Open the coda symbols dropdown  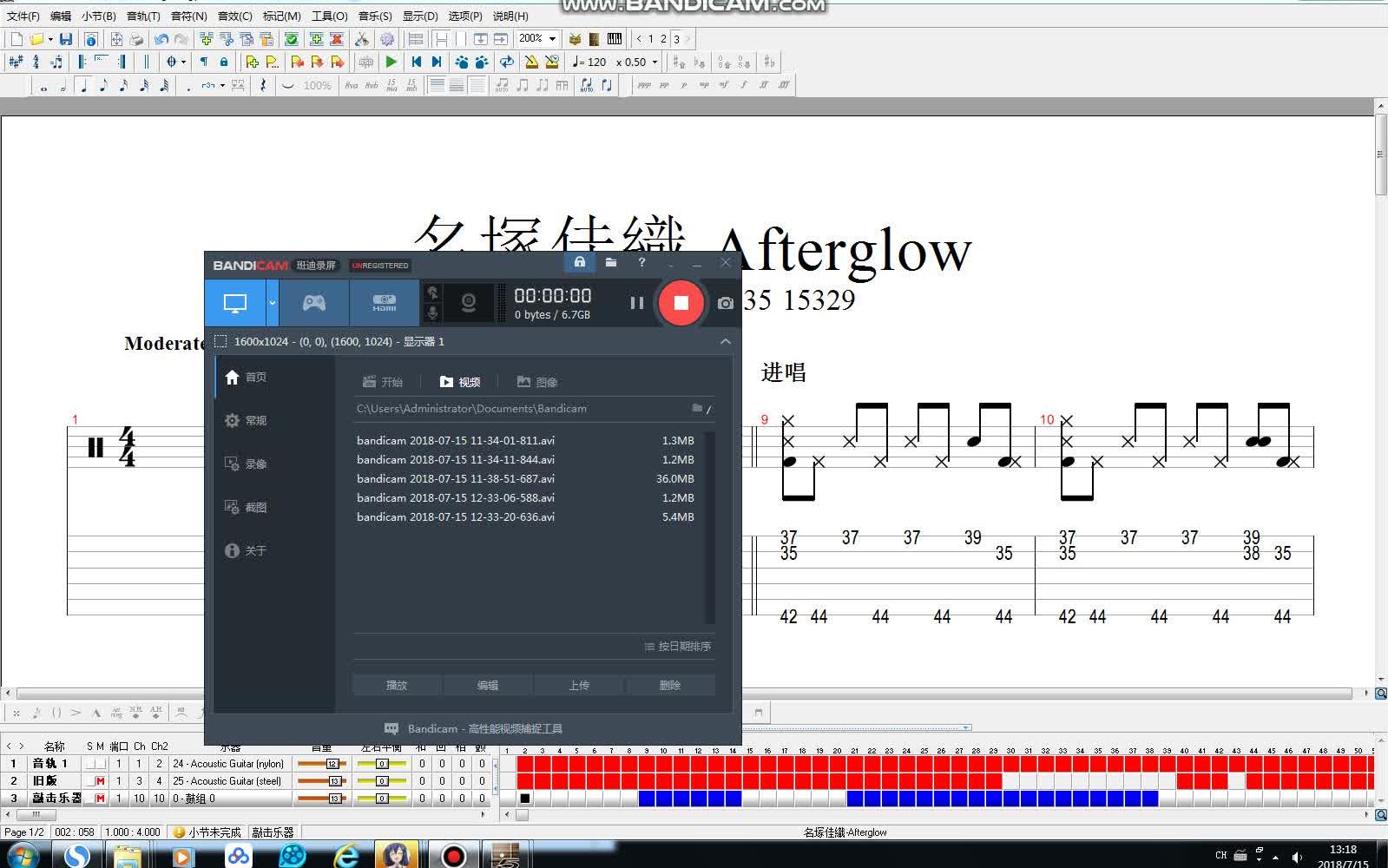click(183, 62)
